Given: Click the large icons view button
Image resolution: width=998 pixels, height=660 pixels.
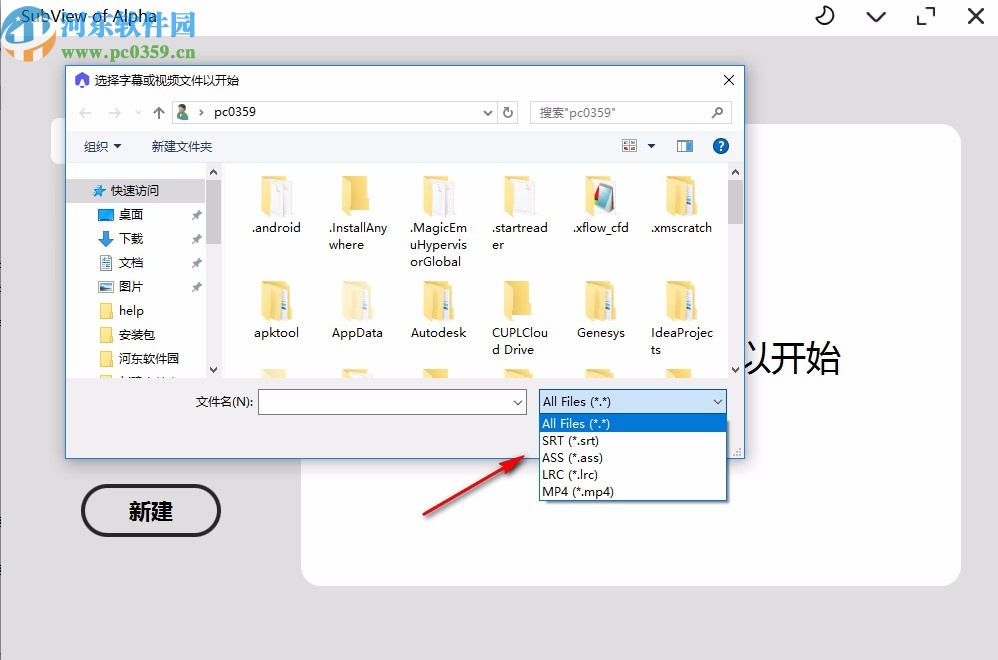Looking at the screenshot, I should pos(630,145).
